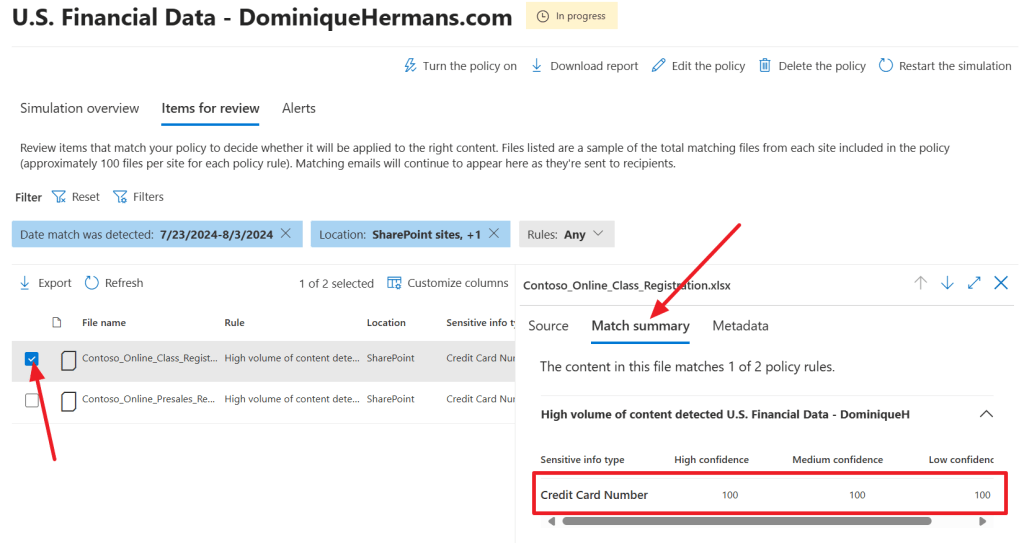
Task: Click the Turn the policy on lightning icon
Action: pyautogui.click(x=409, y=66)
